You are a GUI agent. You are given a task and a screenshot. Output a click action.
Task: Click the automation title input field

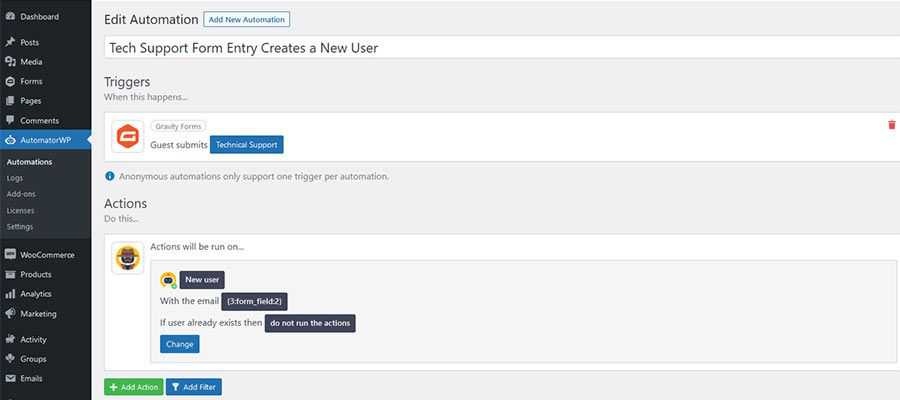pyautogui.click(x=500, y=47)
